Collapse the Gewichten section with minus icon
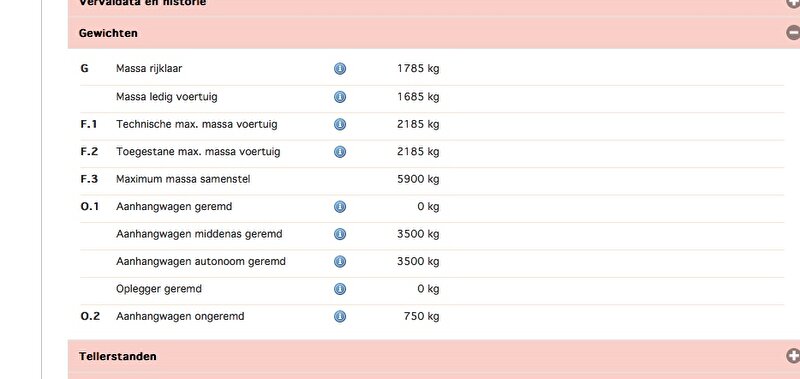This screenshot has width=800, height=379. (x=793, y=33)
